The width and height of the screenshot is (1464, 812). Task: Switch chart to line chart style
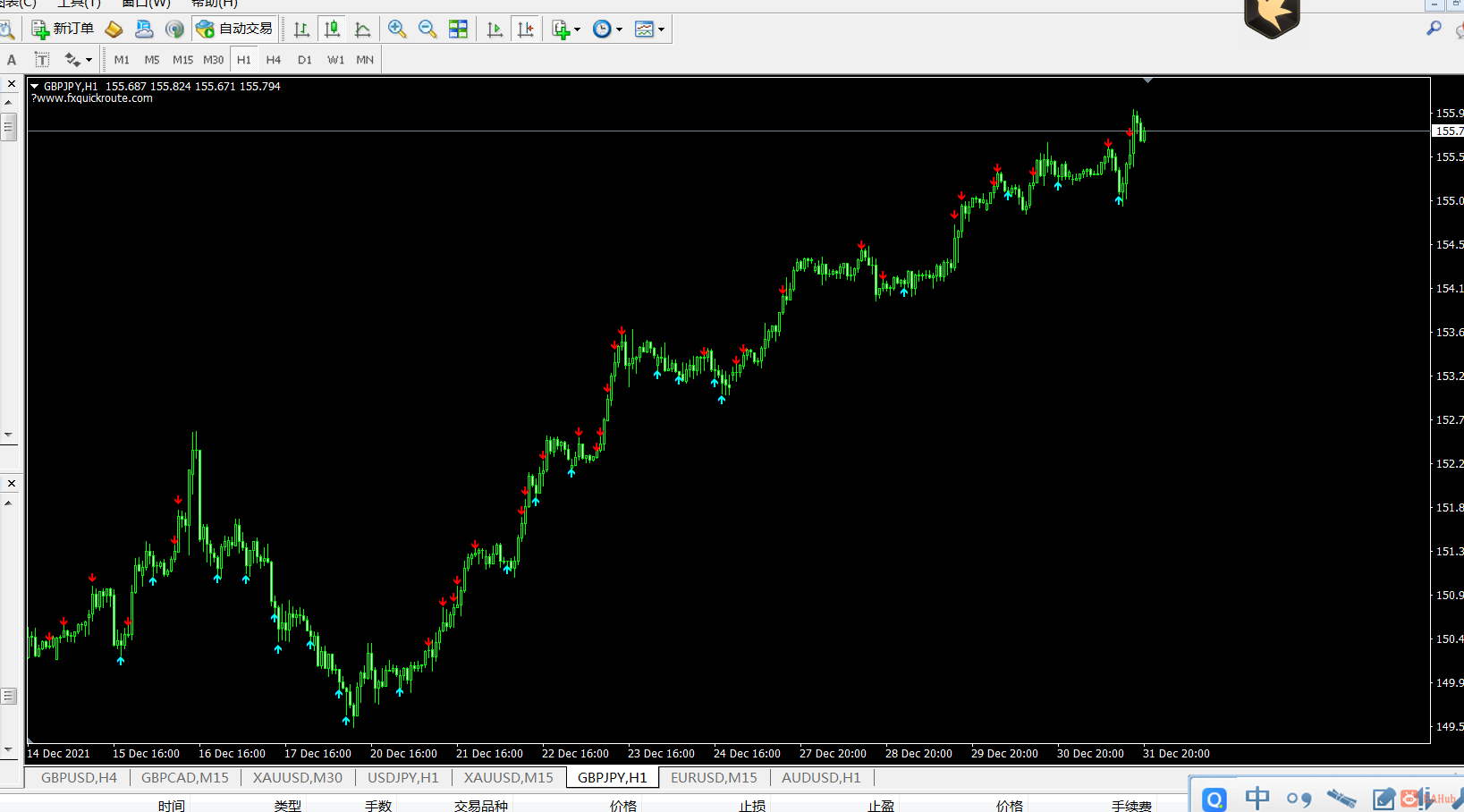[362, 30]
